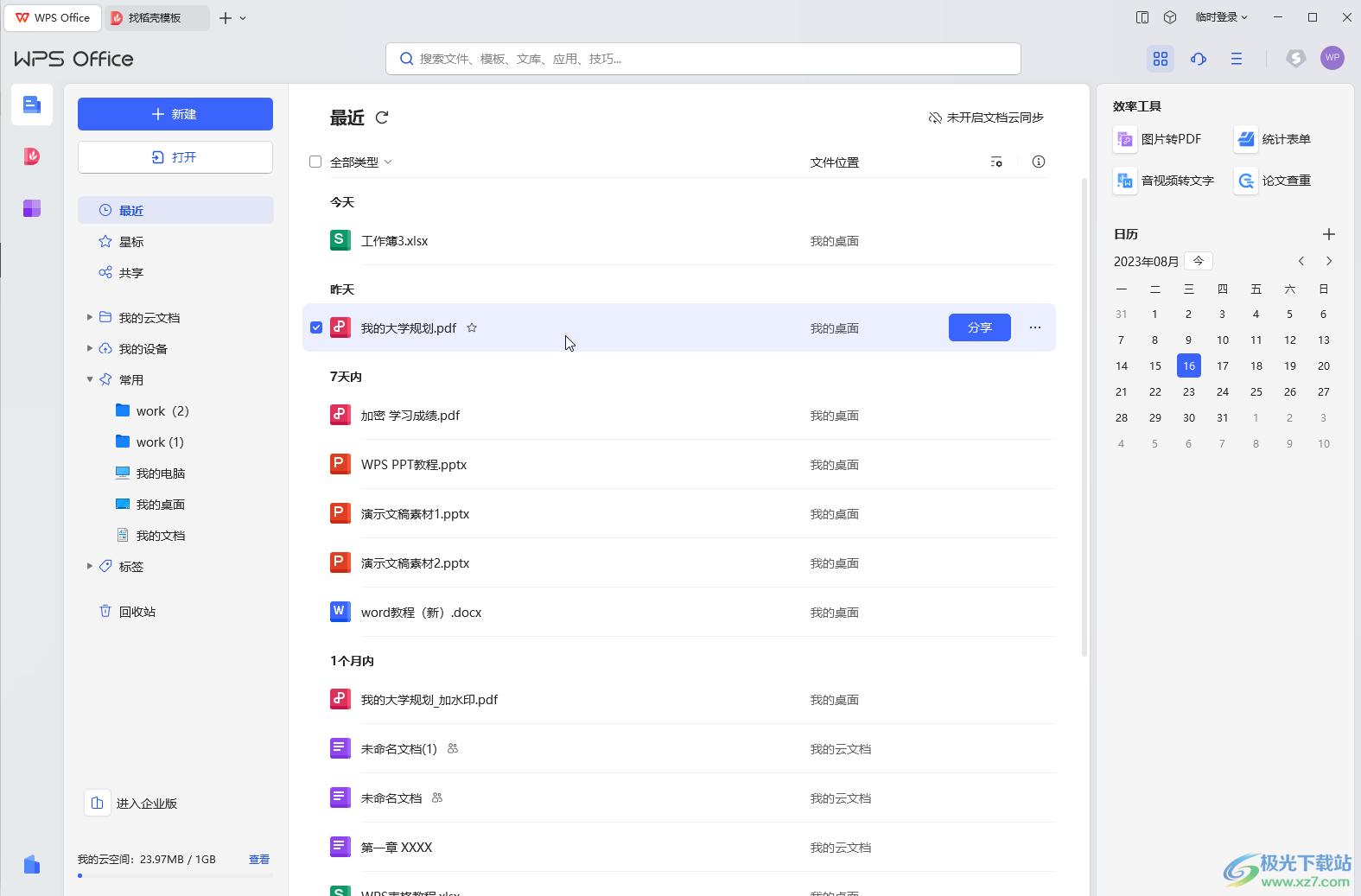
Task: Open the 论文查重 tool
Action: coord(1273,181)
